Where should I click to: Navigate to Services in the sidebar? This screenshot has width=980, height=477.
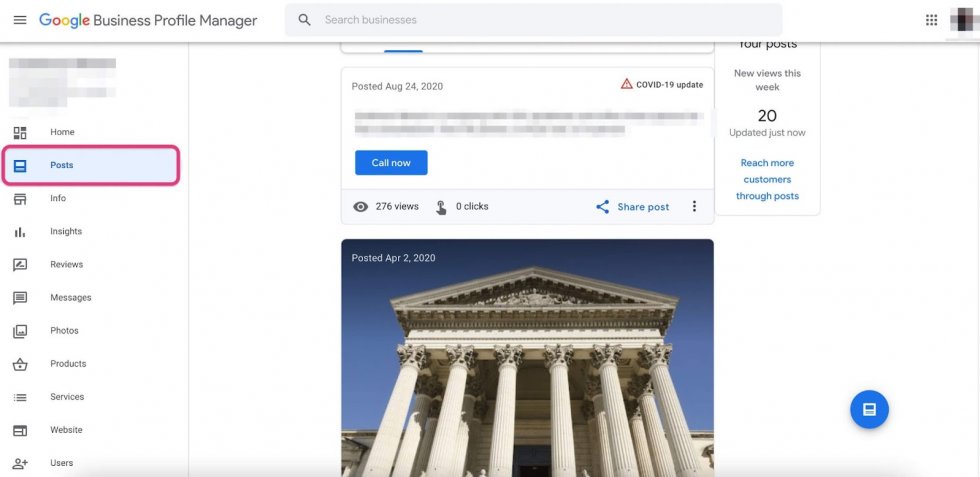(67, 397)
